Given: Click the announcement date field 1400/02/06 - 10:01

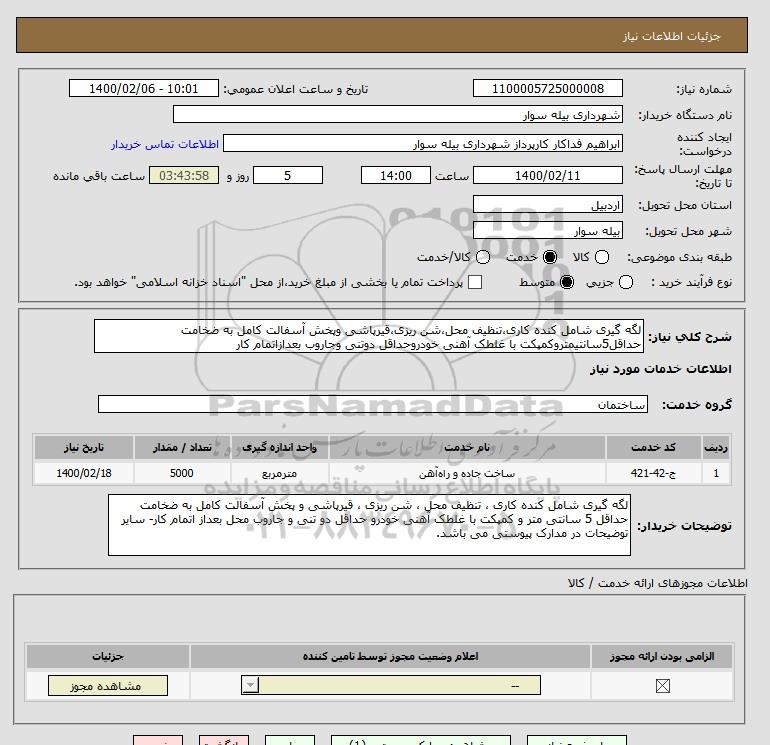Looking at the screenshot, I should click(x=143, y=88).
